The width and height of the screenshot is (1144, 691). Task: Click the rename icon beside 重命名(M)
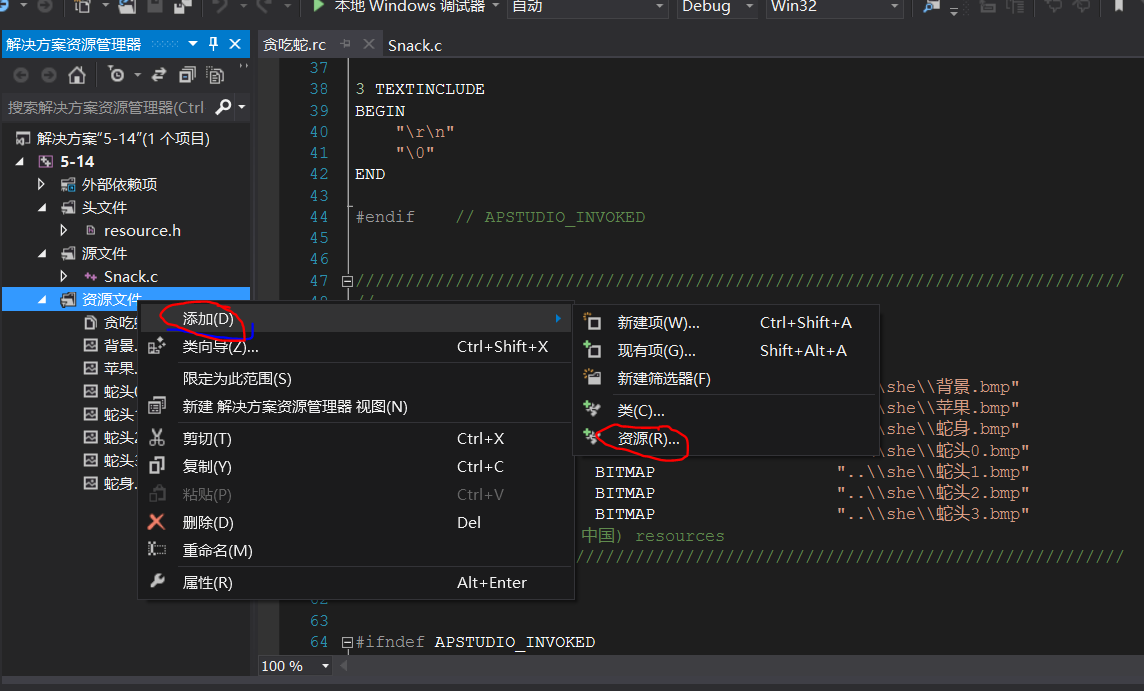coord(157,549)
